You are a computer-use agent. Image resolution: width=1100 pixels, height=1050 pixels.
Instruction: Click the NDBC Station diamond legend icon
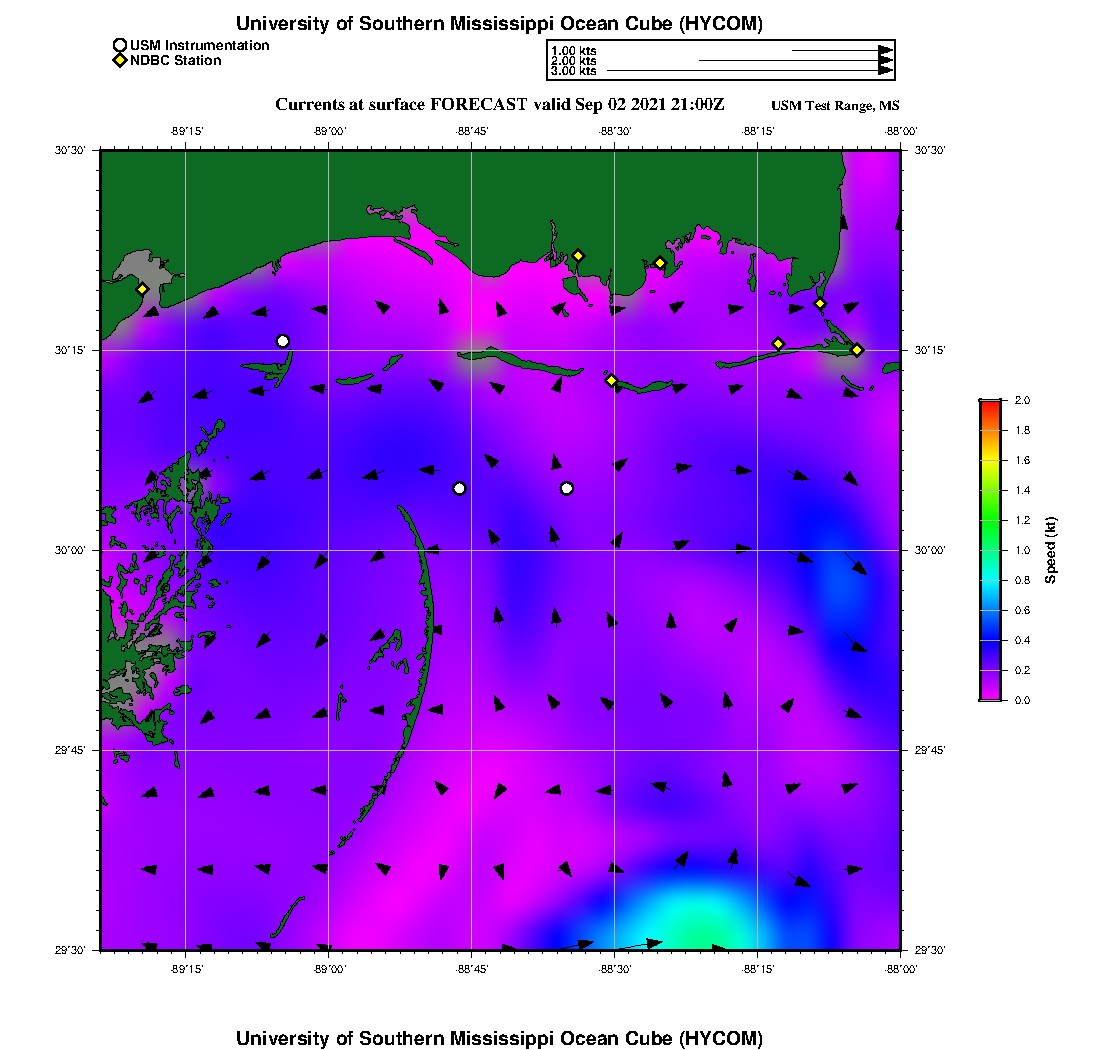click(120, 60)
